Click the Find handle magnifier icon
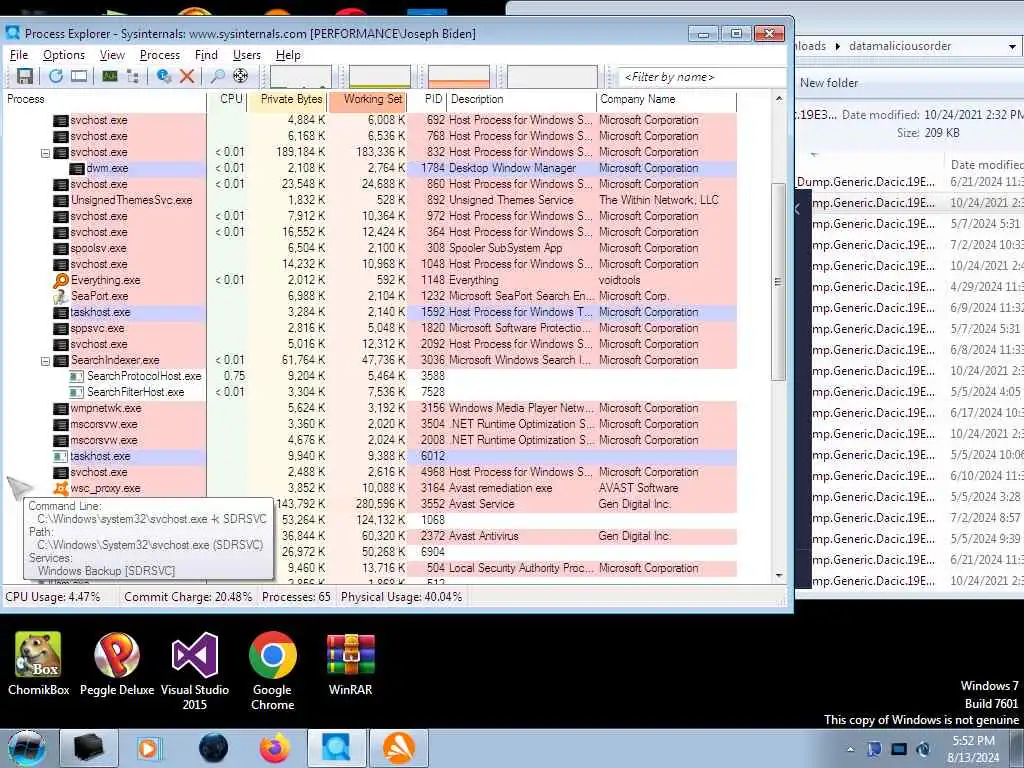1024x768 pixels. 217,76
